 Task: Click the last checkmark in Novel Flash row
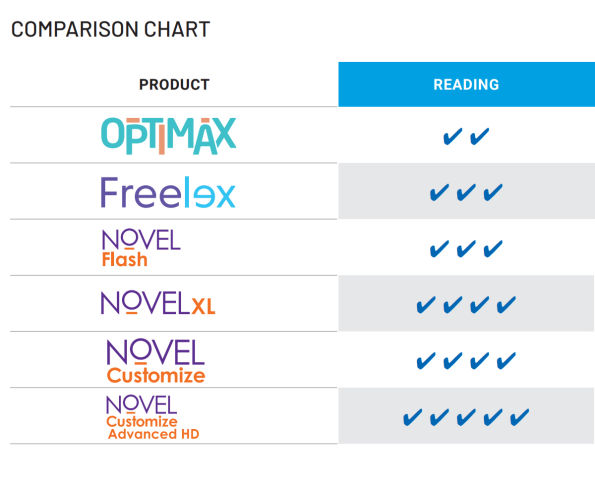(493, 249)
